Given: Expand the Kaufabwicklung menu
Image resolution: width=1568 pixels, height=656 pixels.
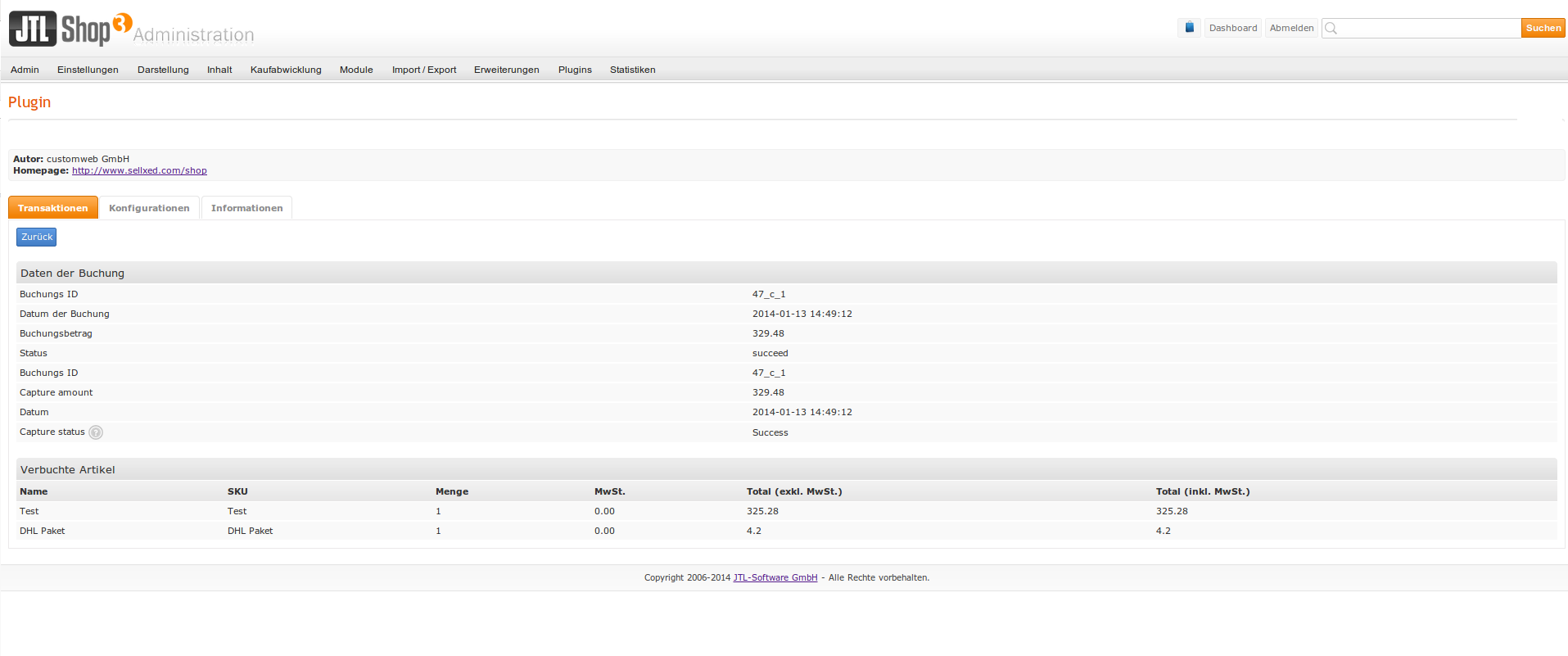Looking at the screenshot, I should coord(286,70).
